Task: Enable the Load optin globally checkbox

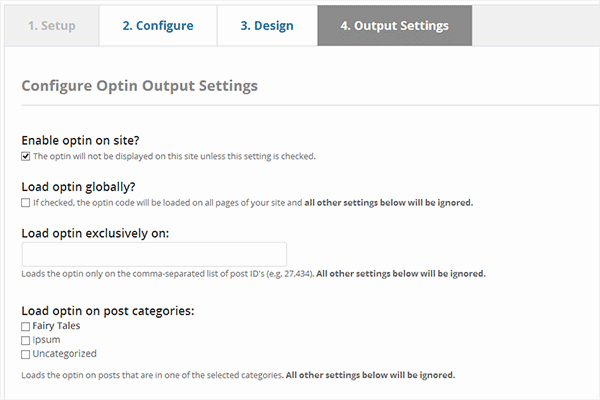Action: (x=26, y=203)
